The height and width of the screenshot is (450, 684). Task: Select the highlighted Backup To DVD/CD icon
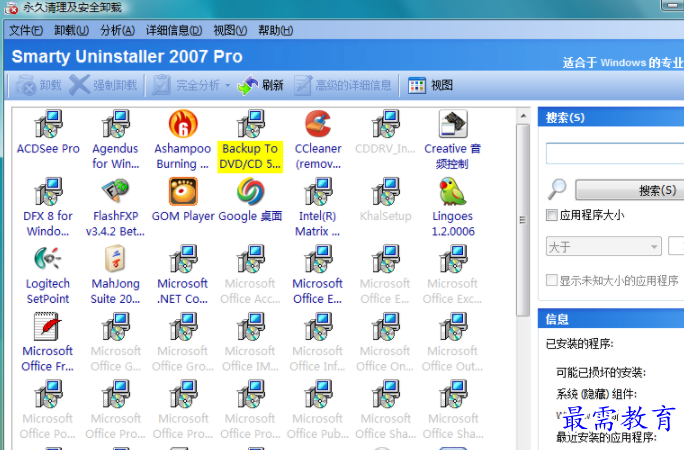pos(250,124)
